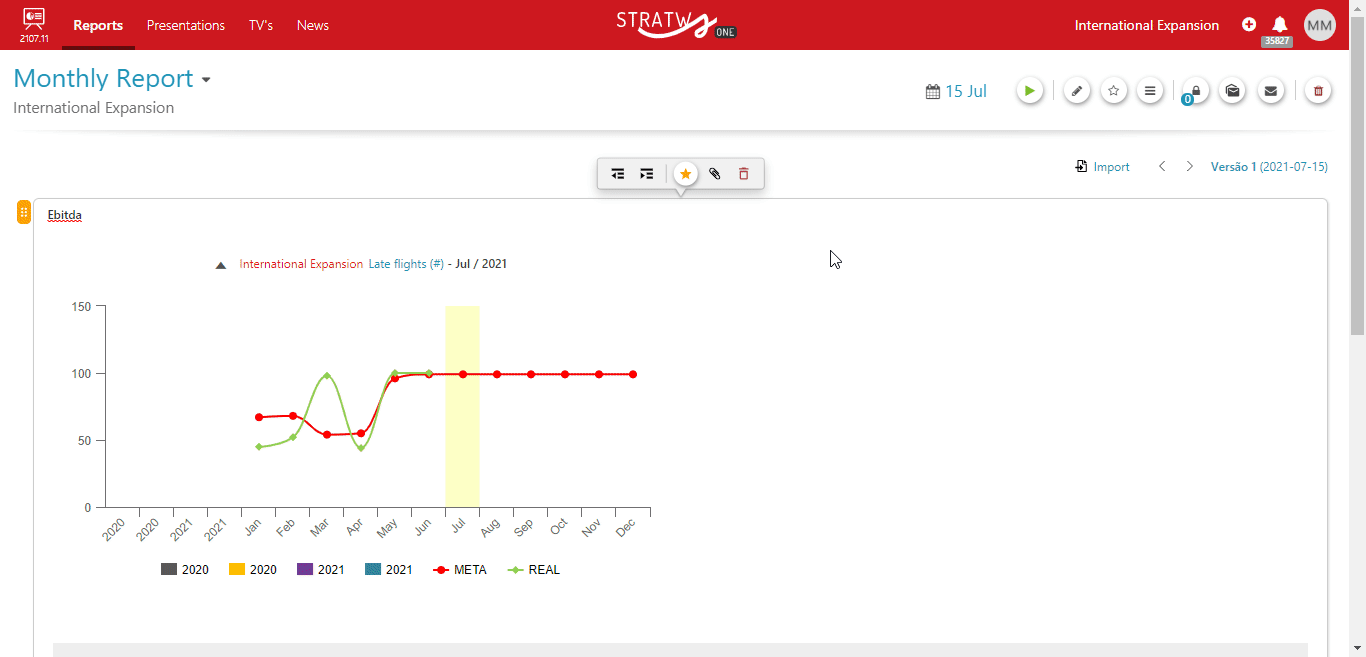Click Versão 1 (2021-07-15) link
This screenshot has width=1366, height=657.
(1269, 167)
